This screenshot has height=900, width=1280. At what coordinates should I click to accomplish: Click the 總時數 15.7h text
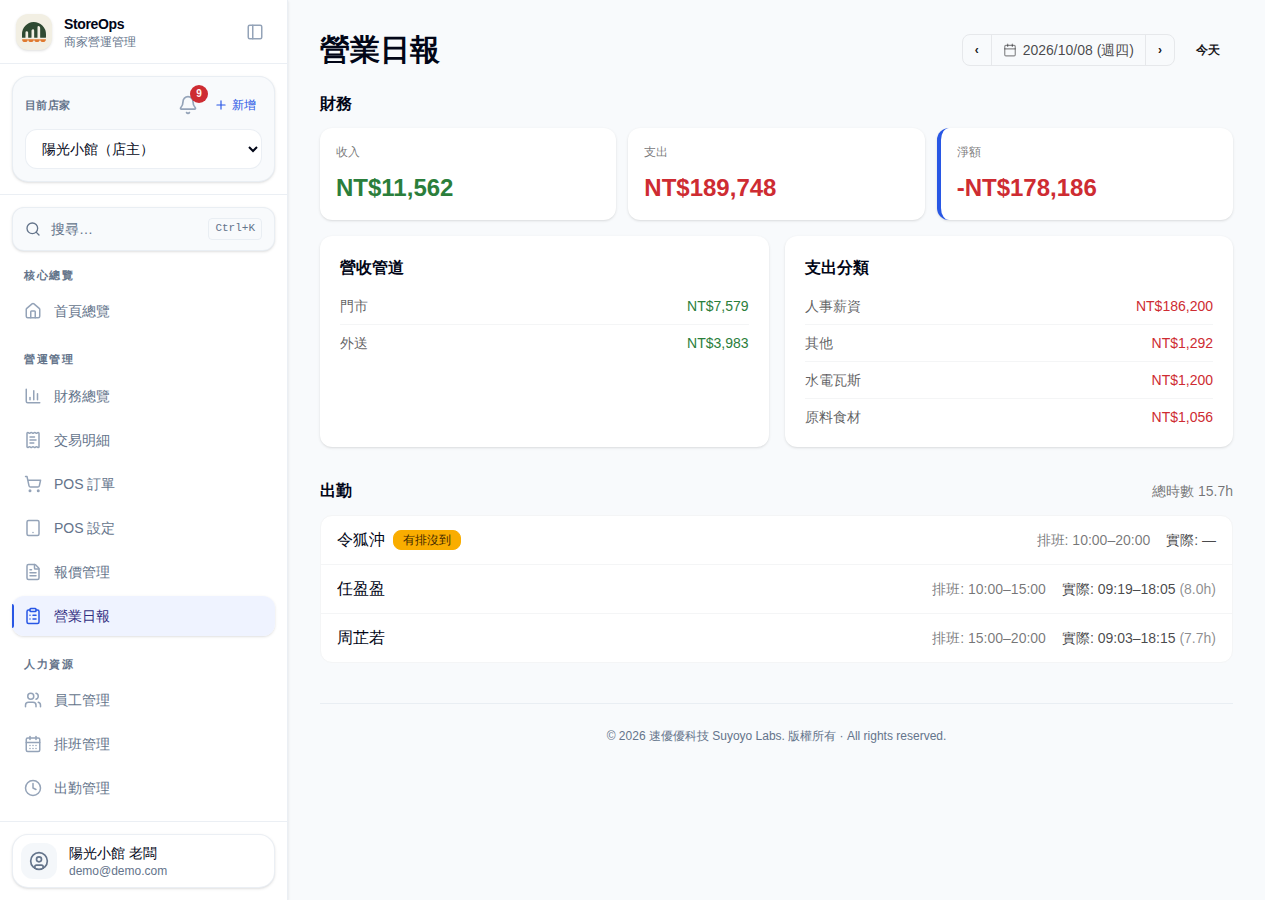tap(1192, 491)
